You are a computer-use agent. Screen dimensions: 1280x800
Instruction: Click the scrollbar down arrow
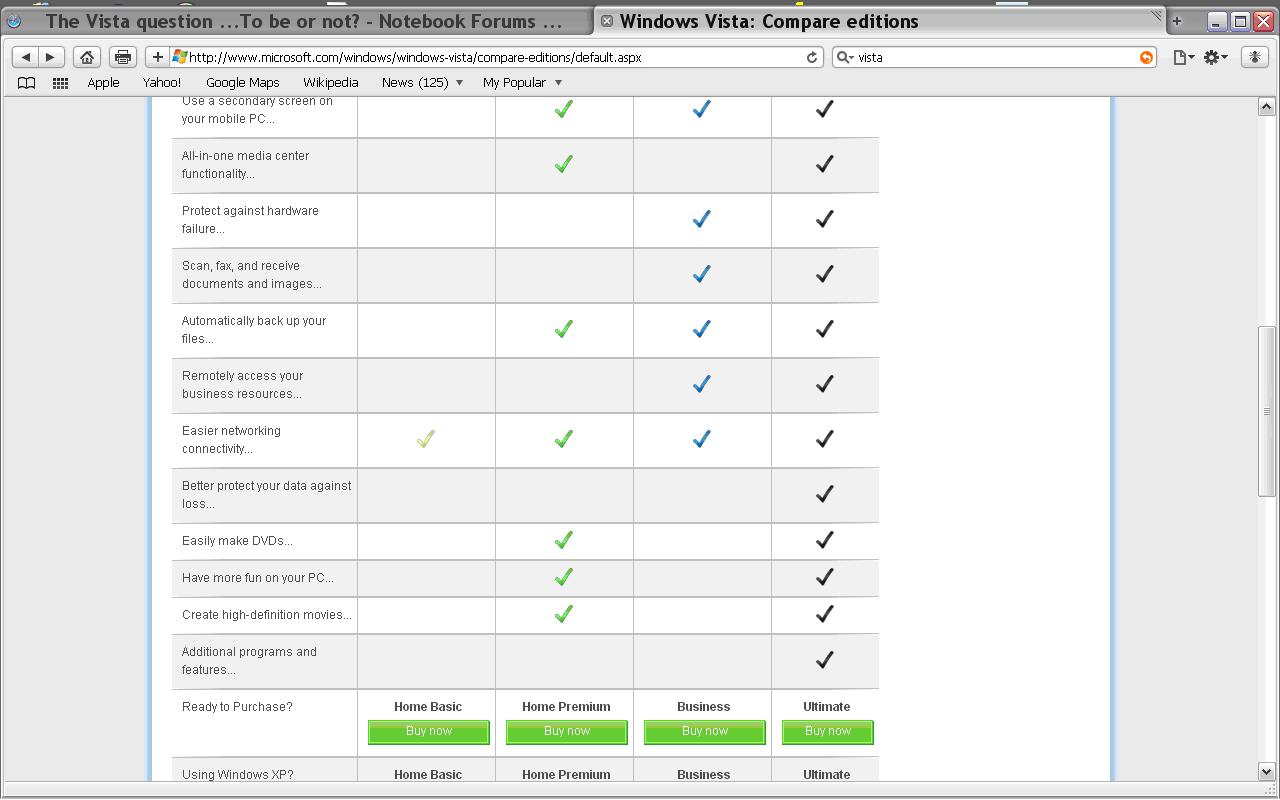click(x=1266, y=772)
